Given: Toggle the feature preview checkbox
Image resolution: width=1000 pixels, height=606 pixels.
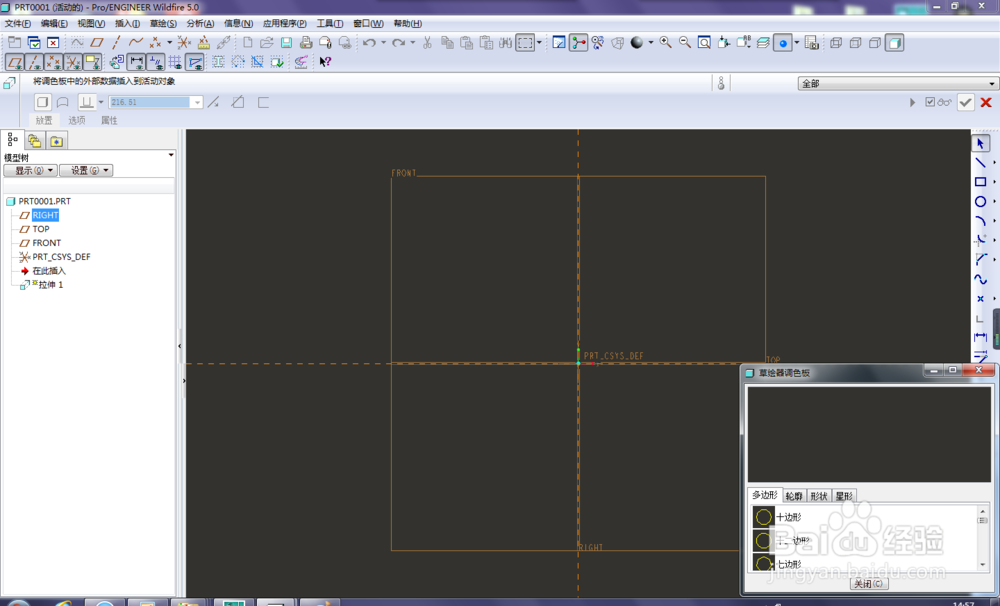Looking at the screenshot, I should tap(930, 102).
